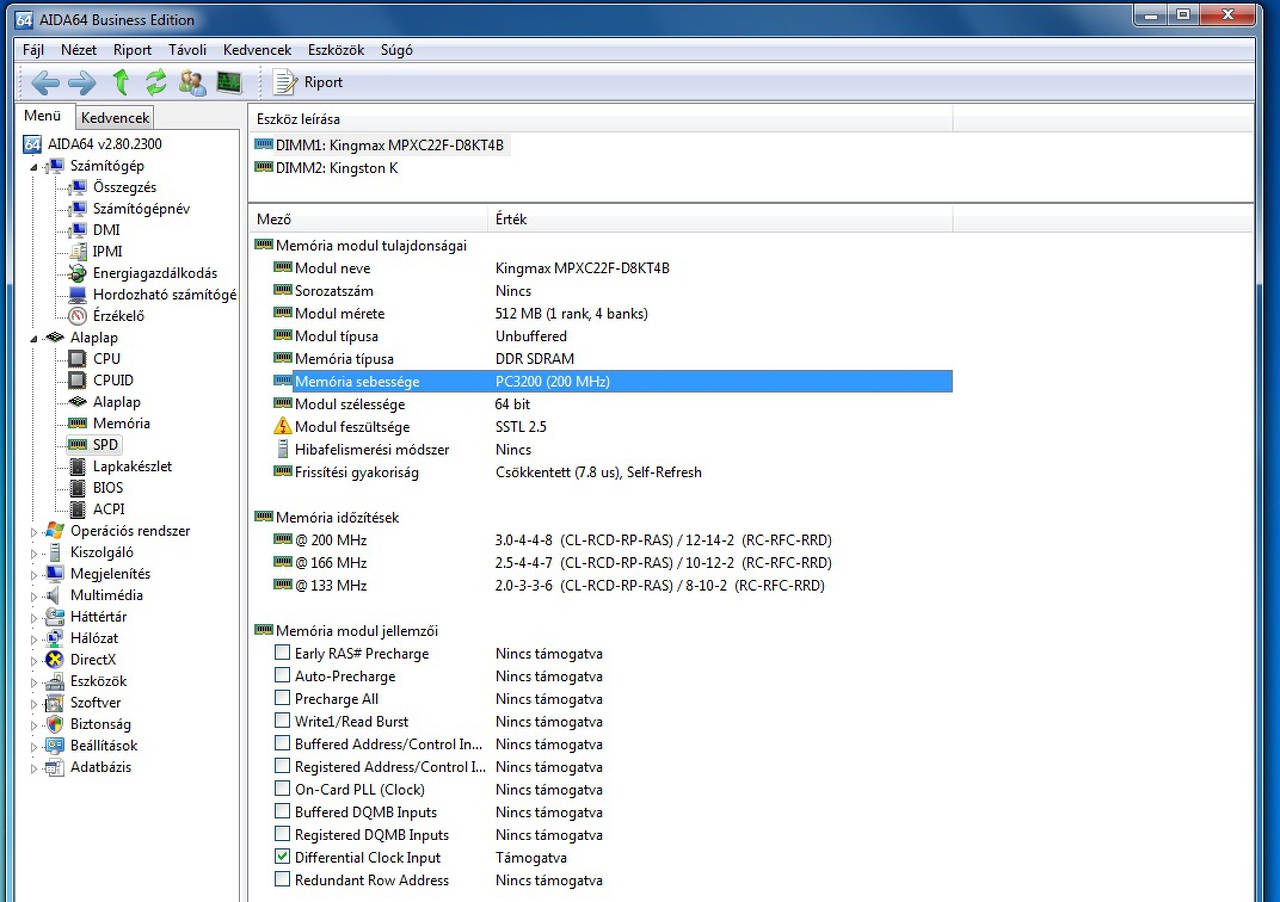Toggle Precharge All checkbox

point(282,698)
